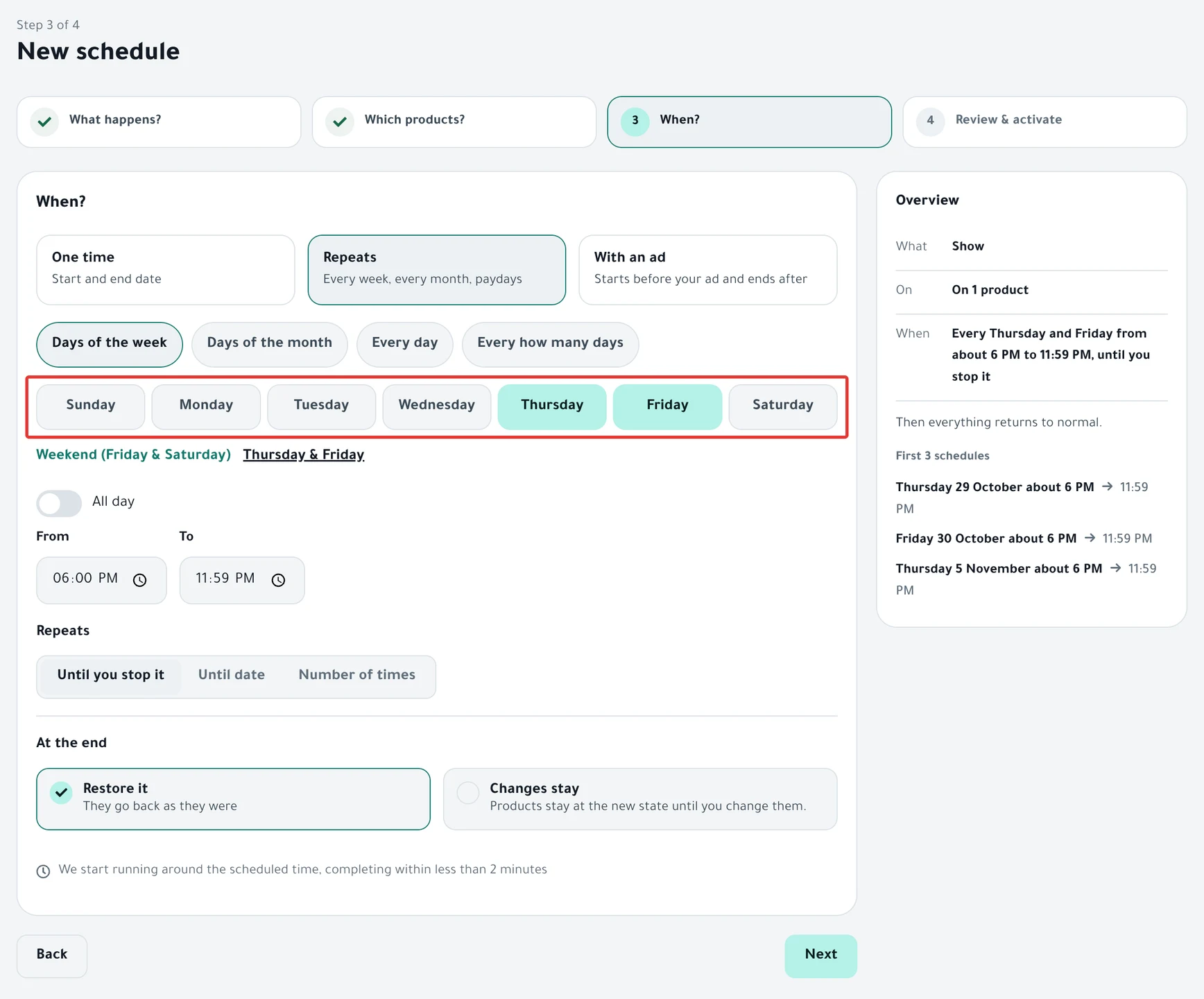Screen dimensions: 1204x999
Task: Click the On 1 product overview value
Action: pos(990,291)
